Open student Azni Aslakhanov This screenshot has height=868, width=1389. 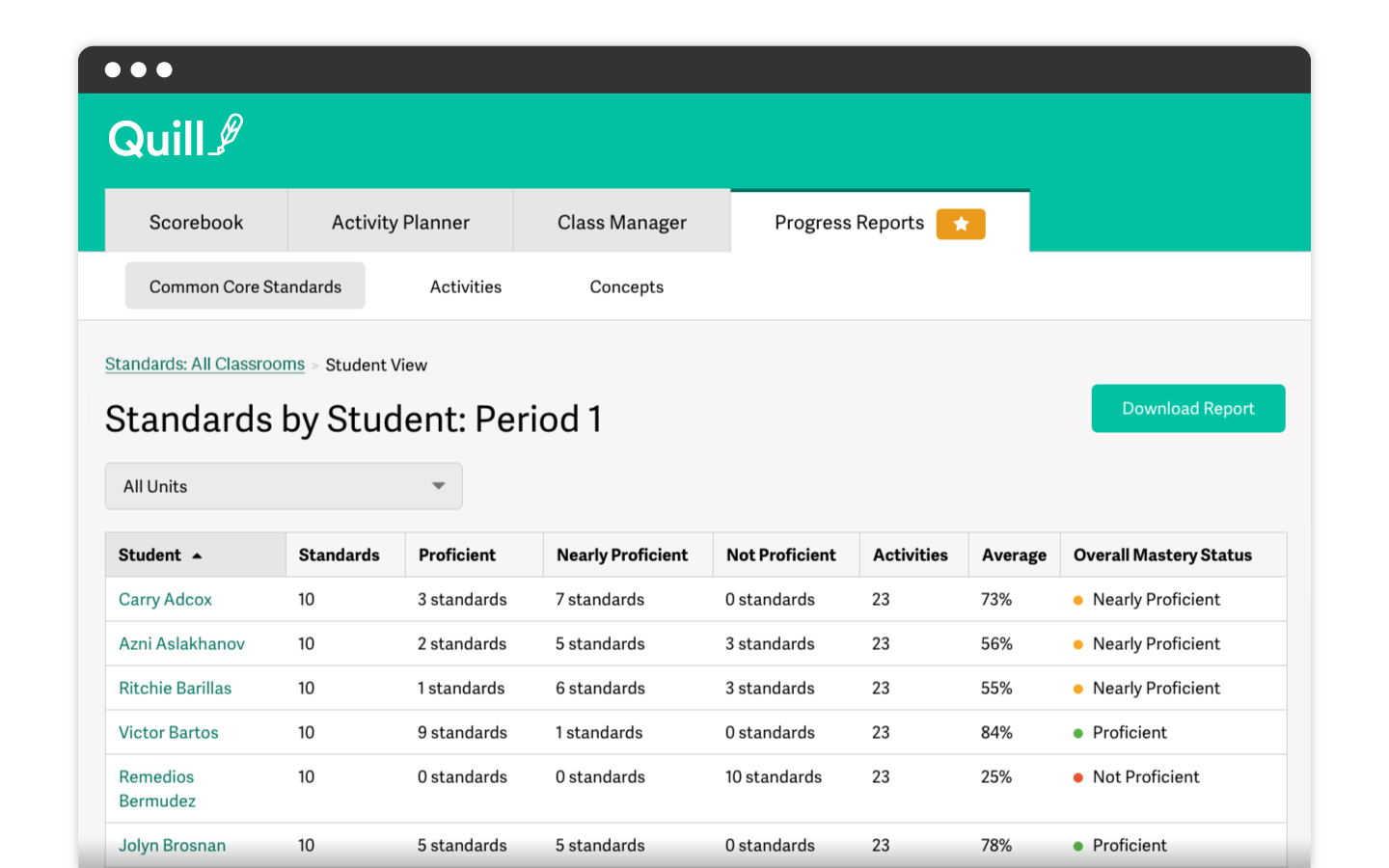(181, 643)
